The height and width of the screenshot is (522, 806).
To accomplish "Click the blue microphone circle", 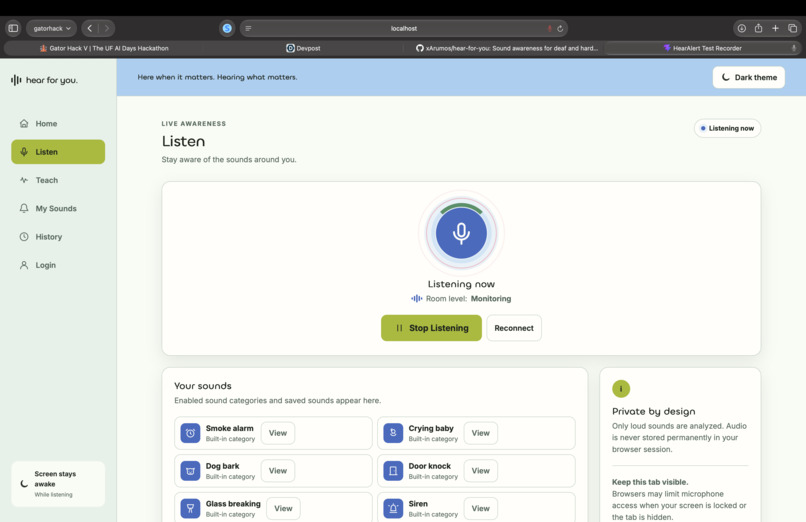I will pyautogui.click(x=461, y=233).
